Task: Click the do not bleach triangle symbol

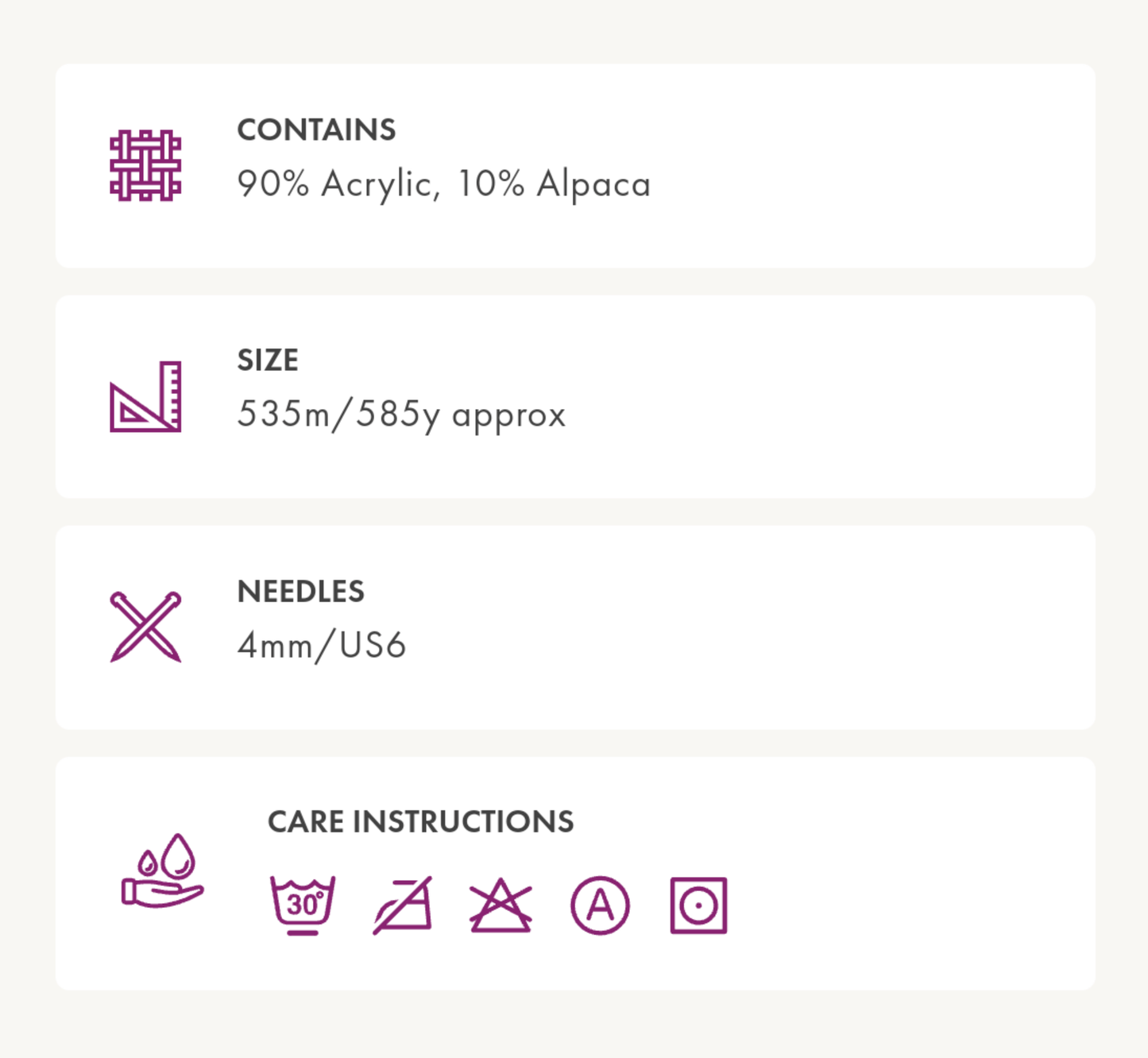Action: pos(501,905)
